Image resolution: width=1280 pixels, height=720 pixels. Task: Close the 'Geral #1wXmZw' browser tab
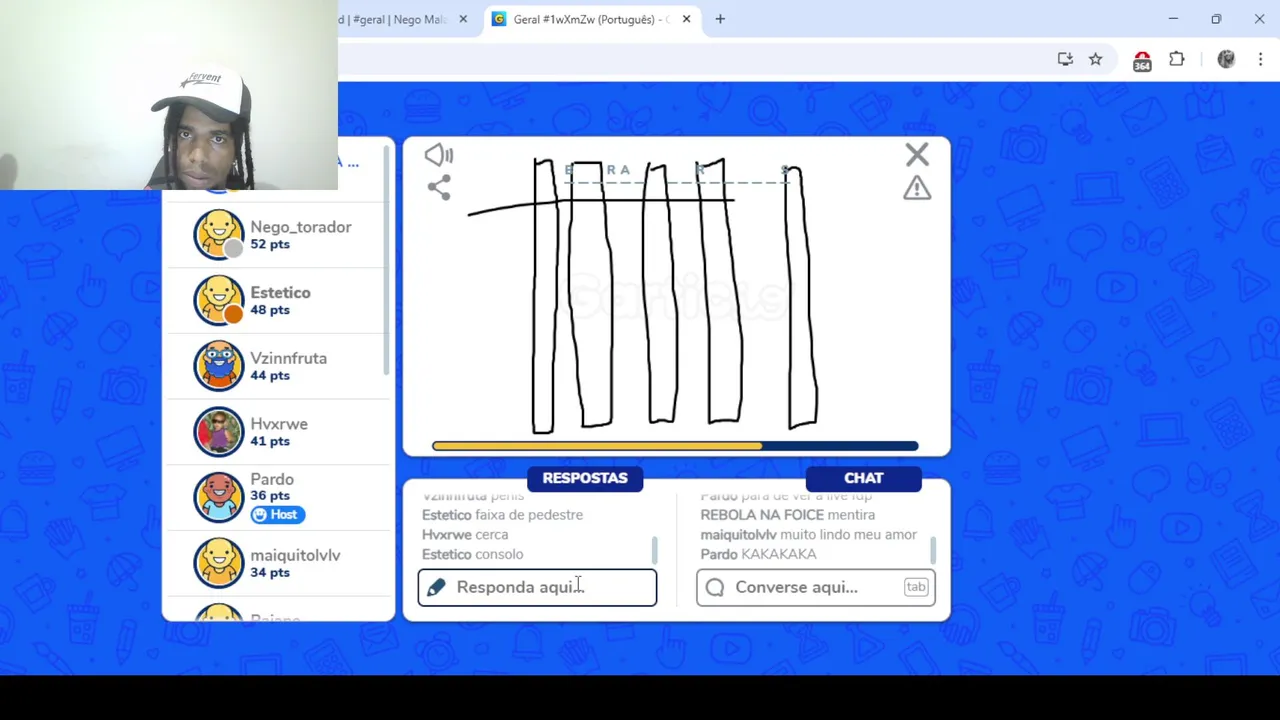[x=686, y=19]
